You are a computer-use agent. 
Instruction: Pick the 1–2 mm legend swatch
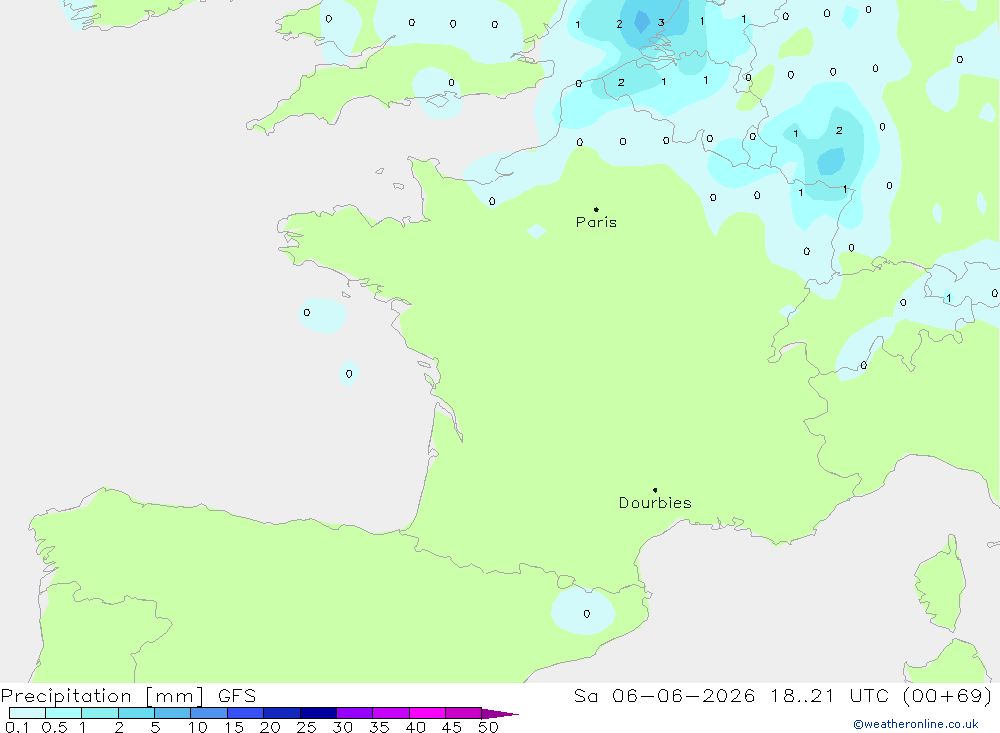click(100, 713)
